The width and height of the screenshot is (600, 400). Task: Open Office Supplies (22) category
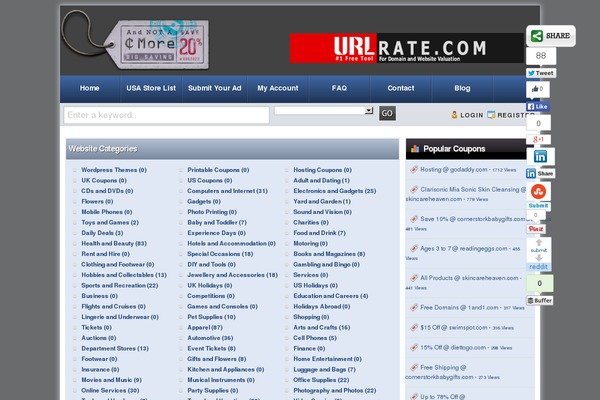point(321,380)
